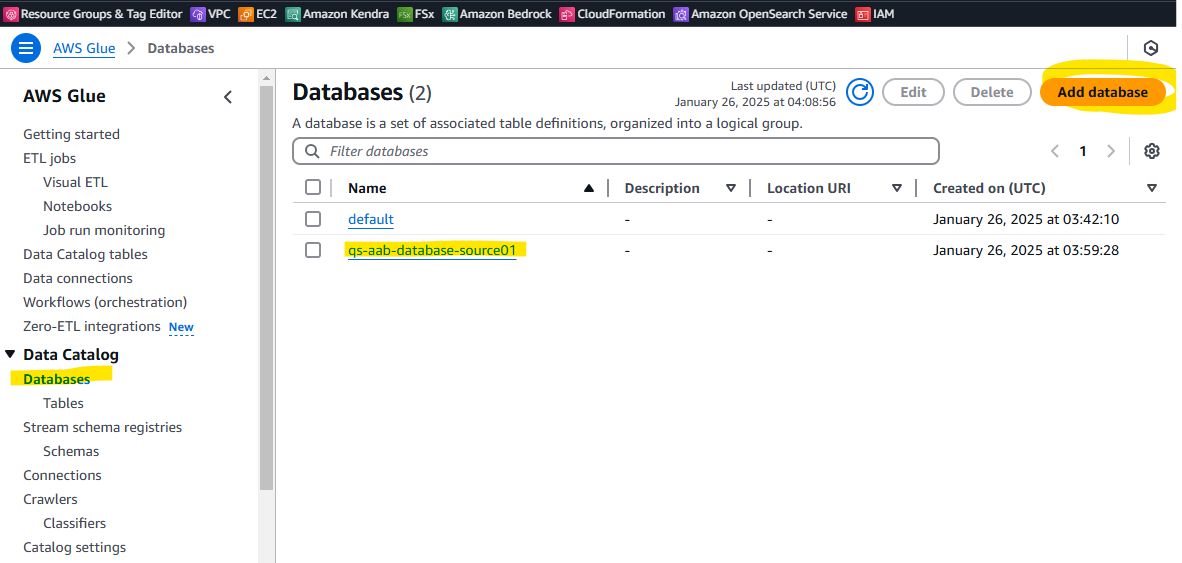Click the Edit button

[913, 93]
